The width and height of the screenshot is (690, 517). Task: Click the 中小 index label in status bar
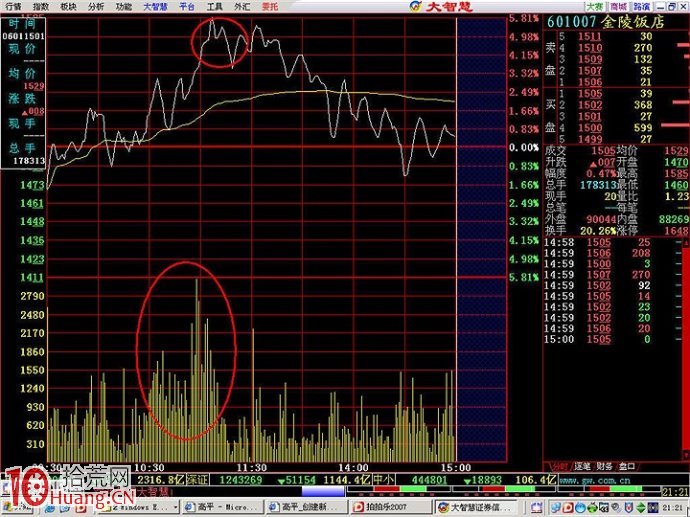coord(383,480)
